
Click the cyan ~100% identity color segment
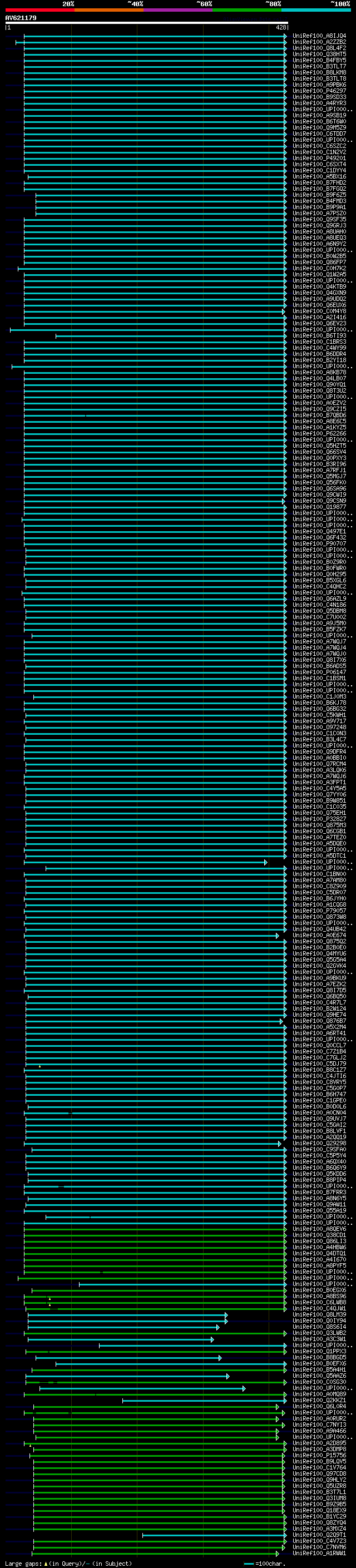point(316,10)
